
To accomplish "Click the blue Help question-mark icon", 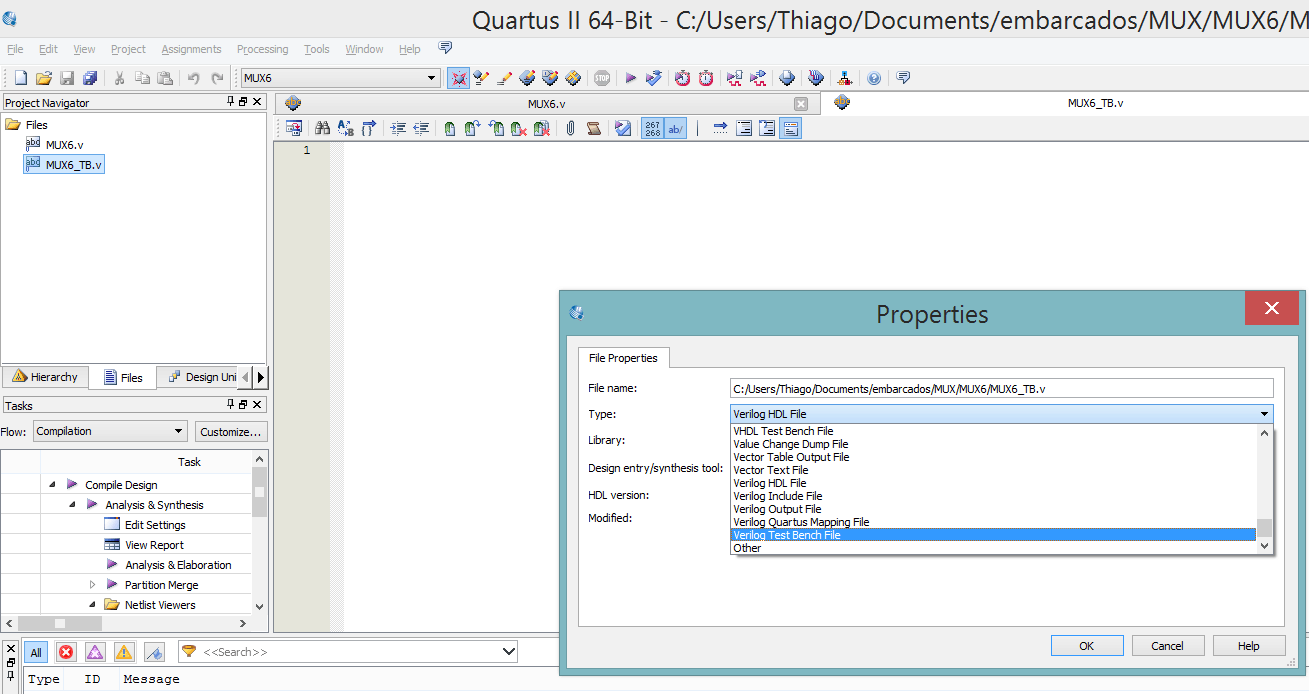I will [874, 78].
